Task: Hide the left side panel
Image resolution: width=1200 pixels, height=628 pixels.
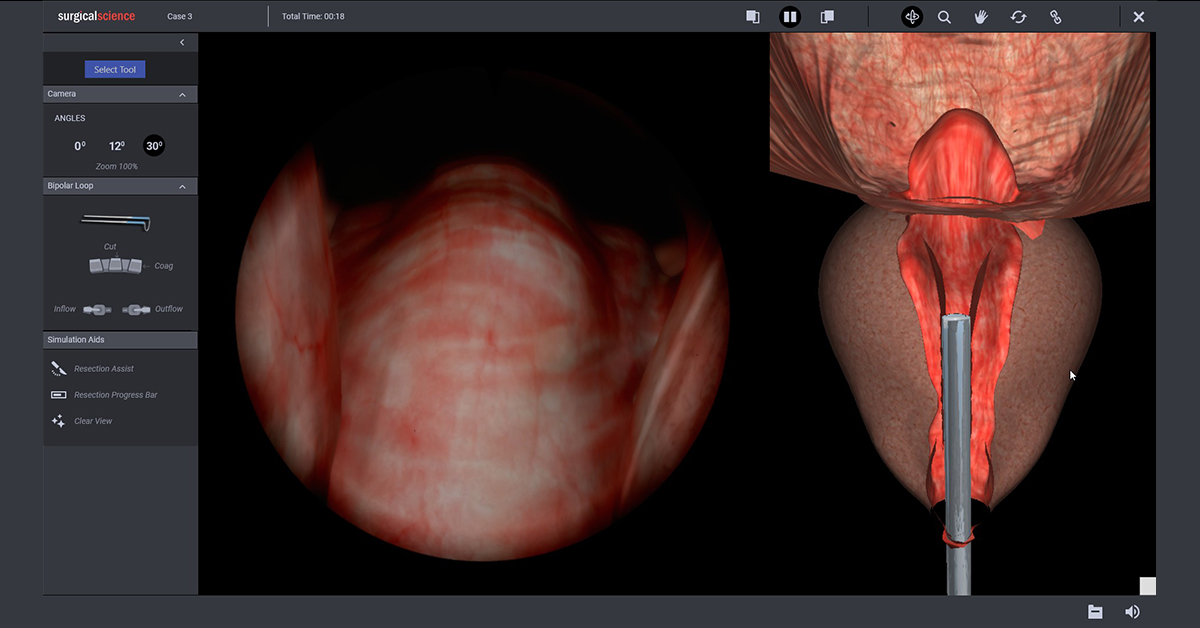Action: coord(182,42)
